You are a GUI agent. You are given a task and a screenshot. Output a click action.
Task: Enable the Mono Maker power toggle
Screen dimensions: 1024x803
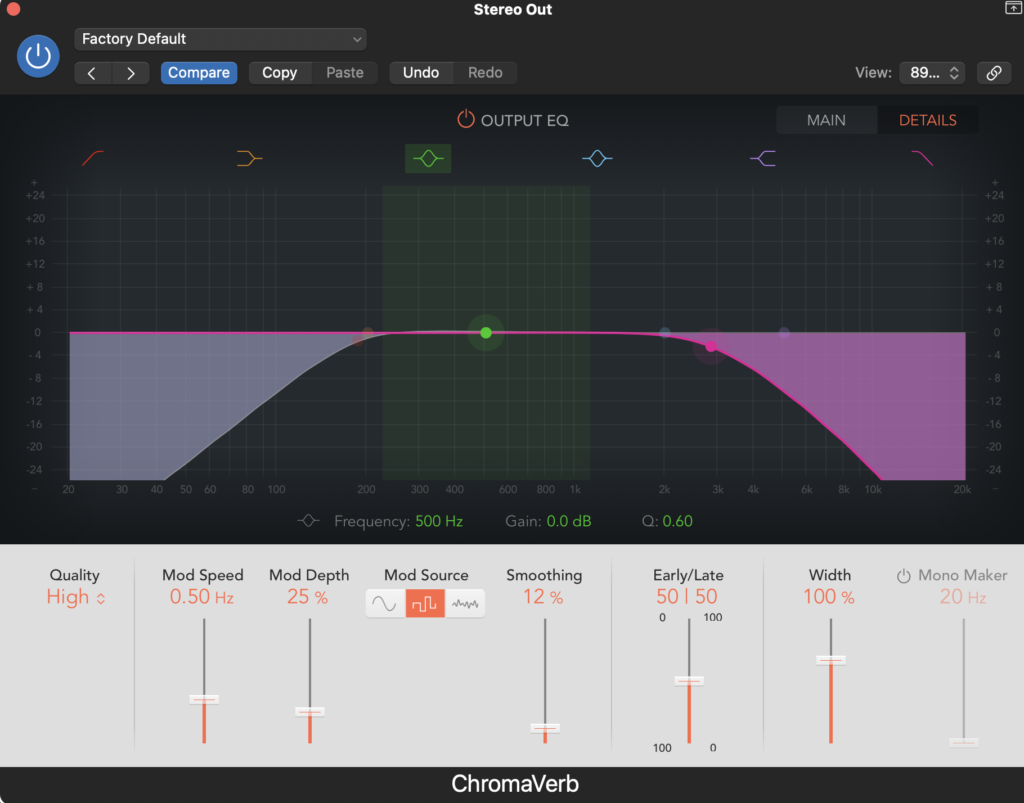point(903,576)
